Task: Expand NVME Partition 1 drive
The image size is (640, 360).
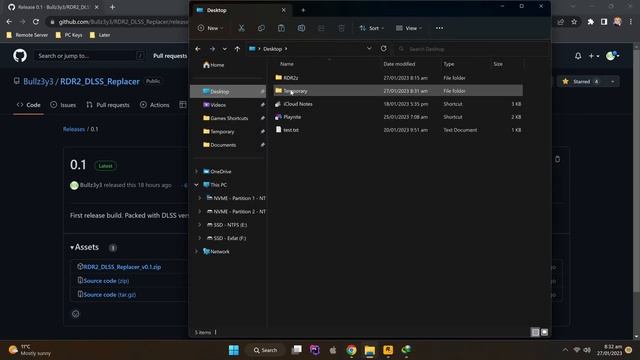Action: (x=200, y=198)
